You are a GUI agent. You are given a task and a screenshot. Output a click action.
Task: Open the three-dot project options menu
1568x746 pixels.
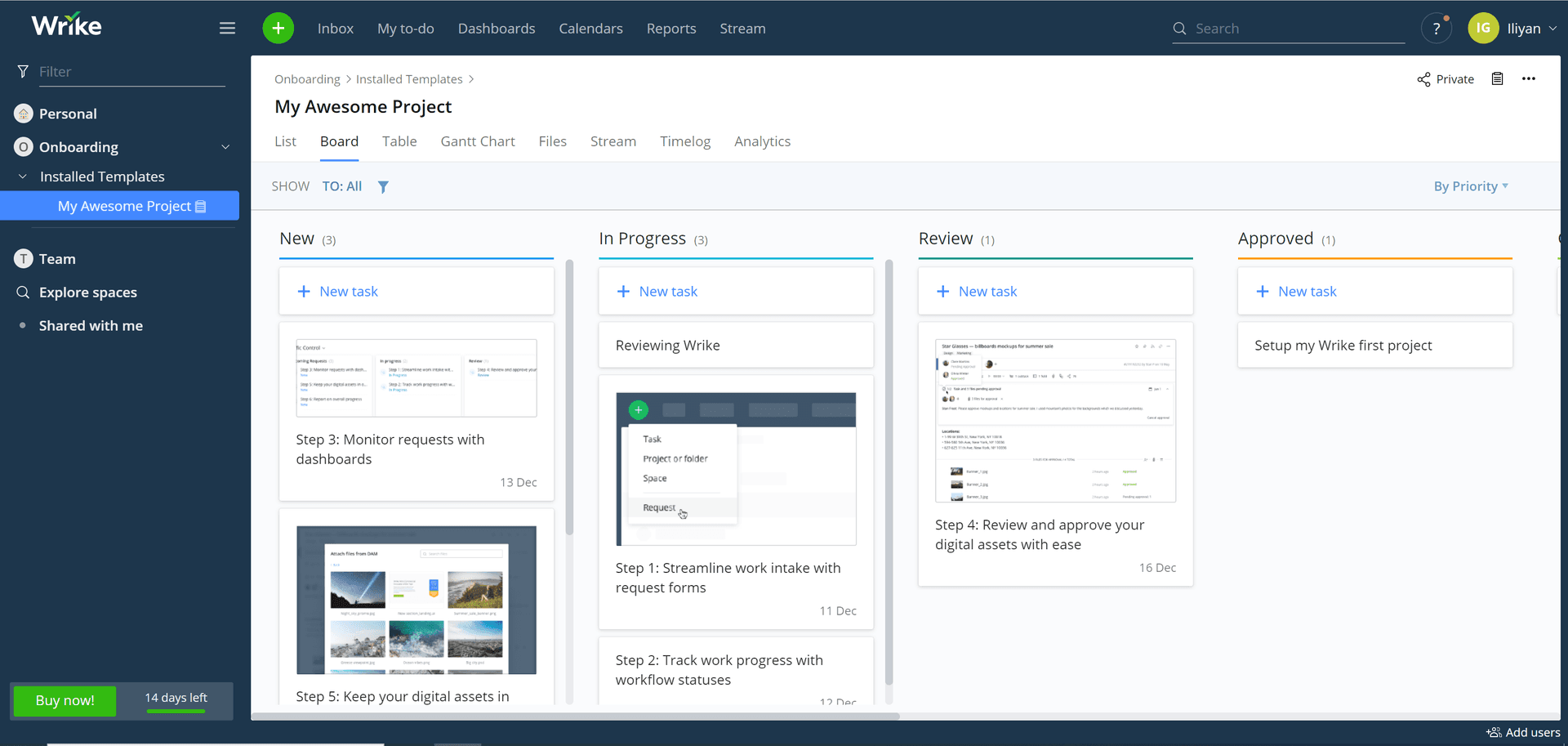coord(1530,78)
